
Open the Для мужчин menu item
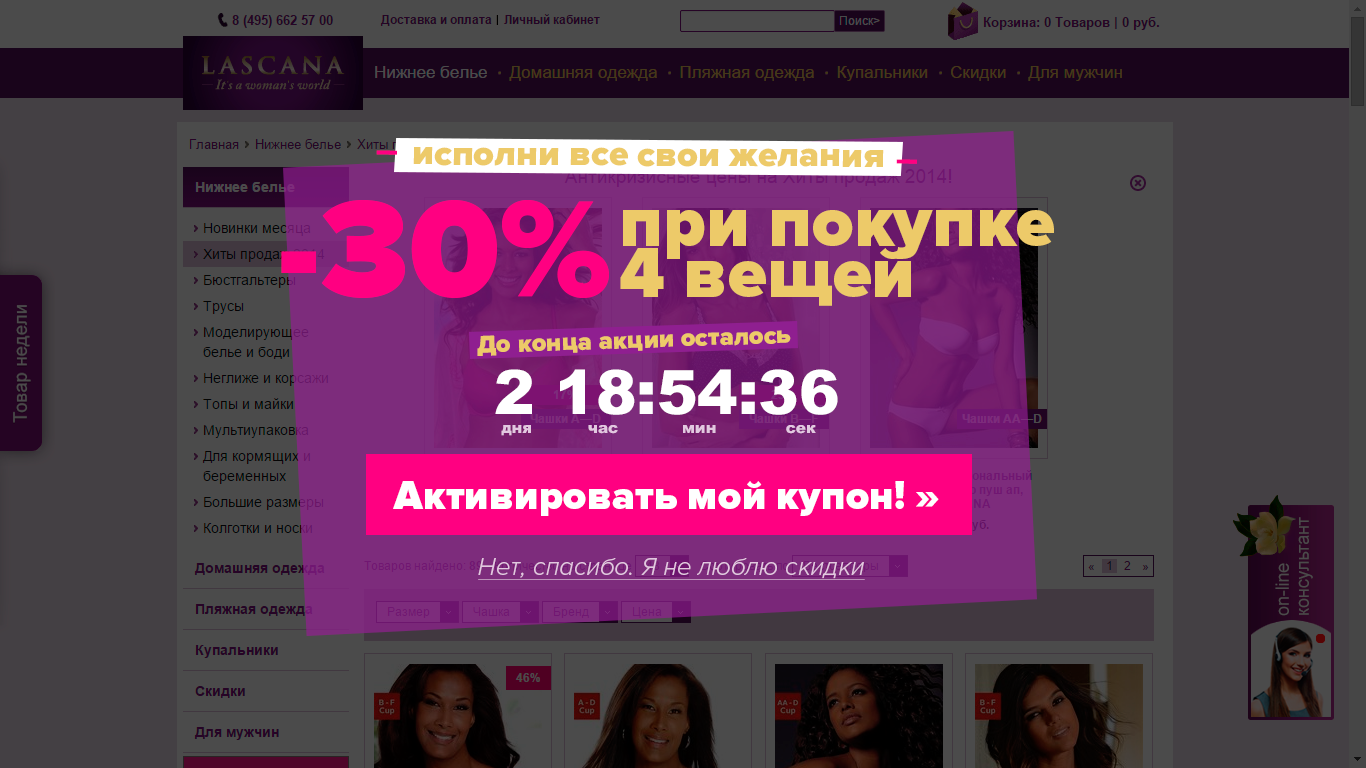1075,73
